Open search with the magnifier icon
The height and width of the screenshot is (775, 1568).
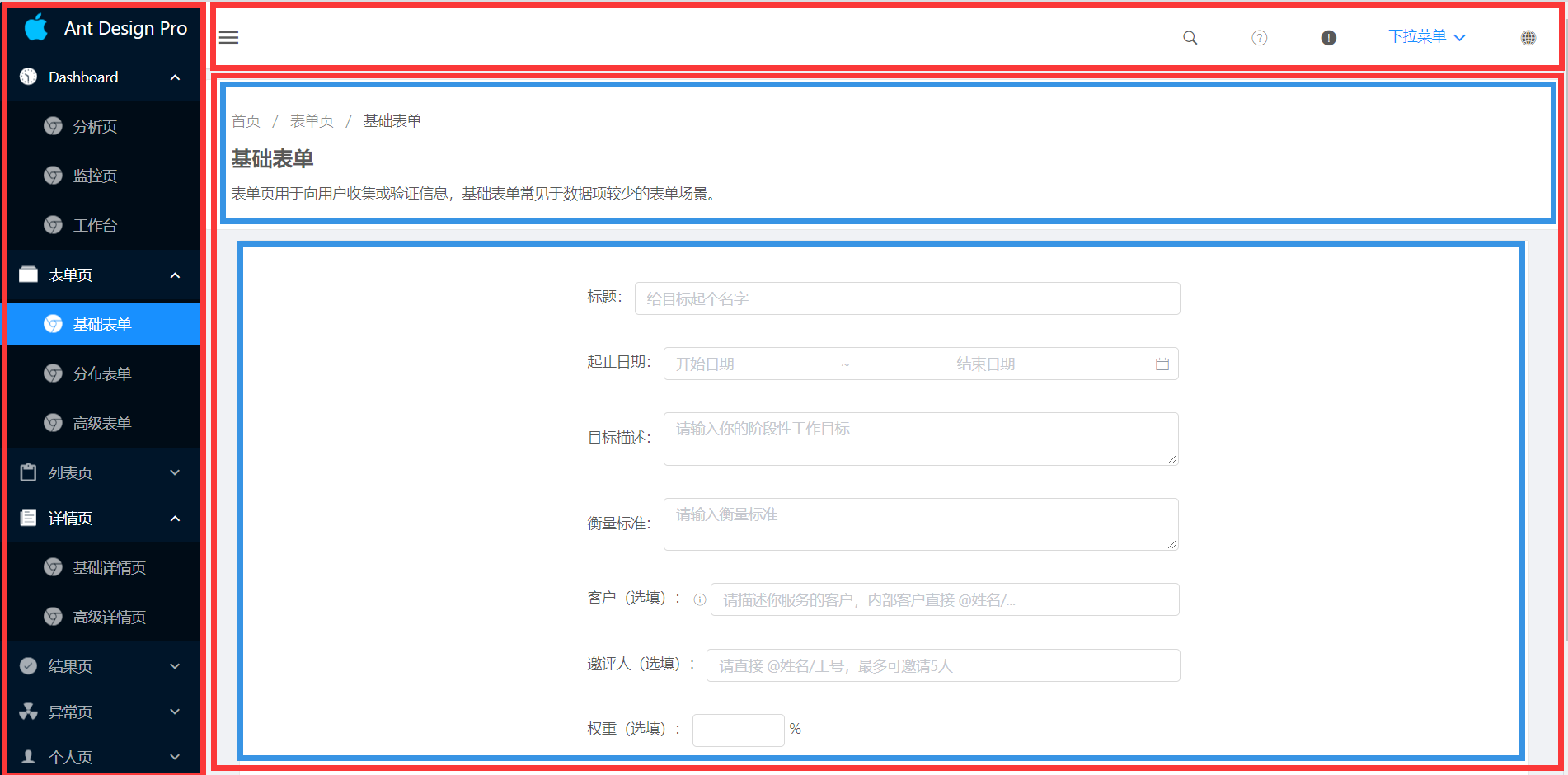click(1190, 37)
